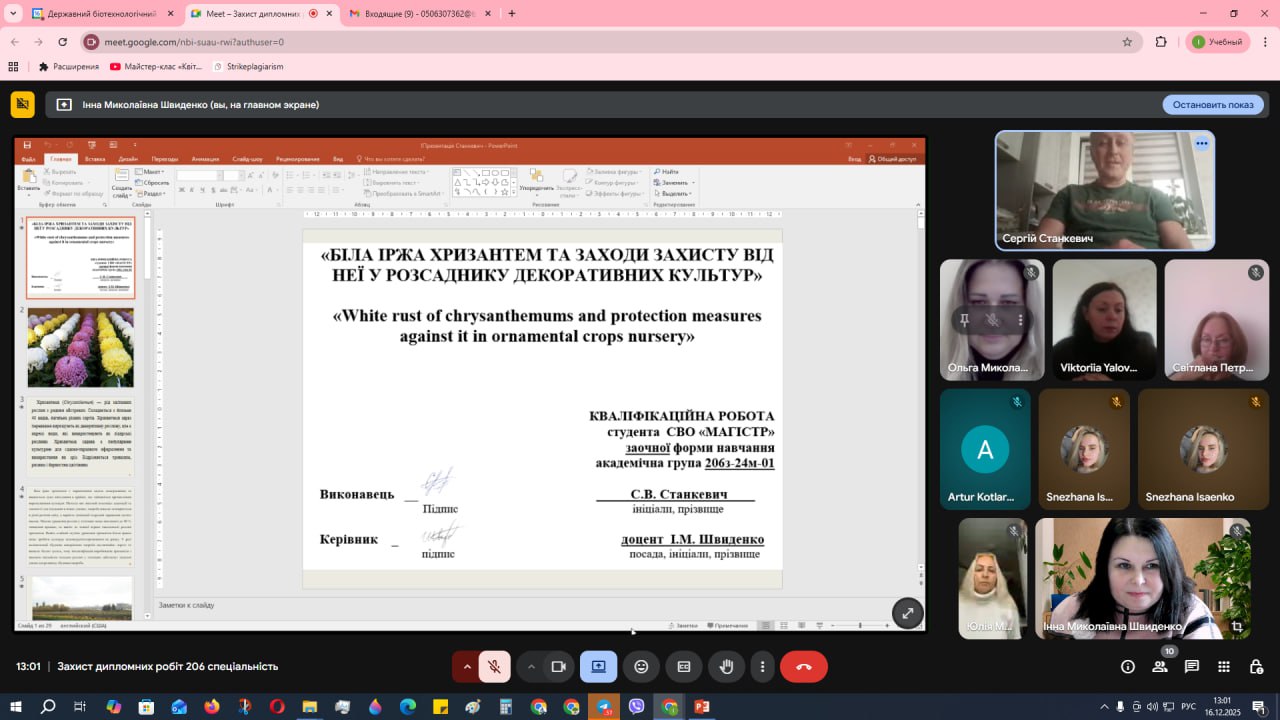Viewport: 1280px width, 720px height.
Task: Open PowerPoint from the Windows taskbar
Action: 702,707
